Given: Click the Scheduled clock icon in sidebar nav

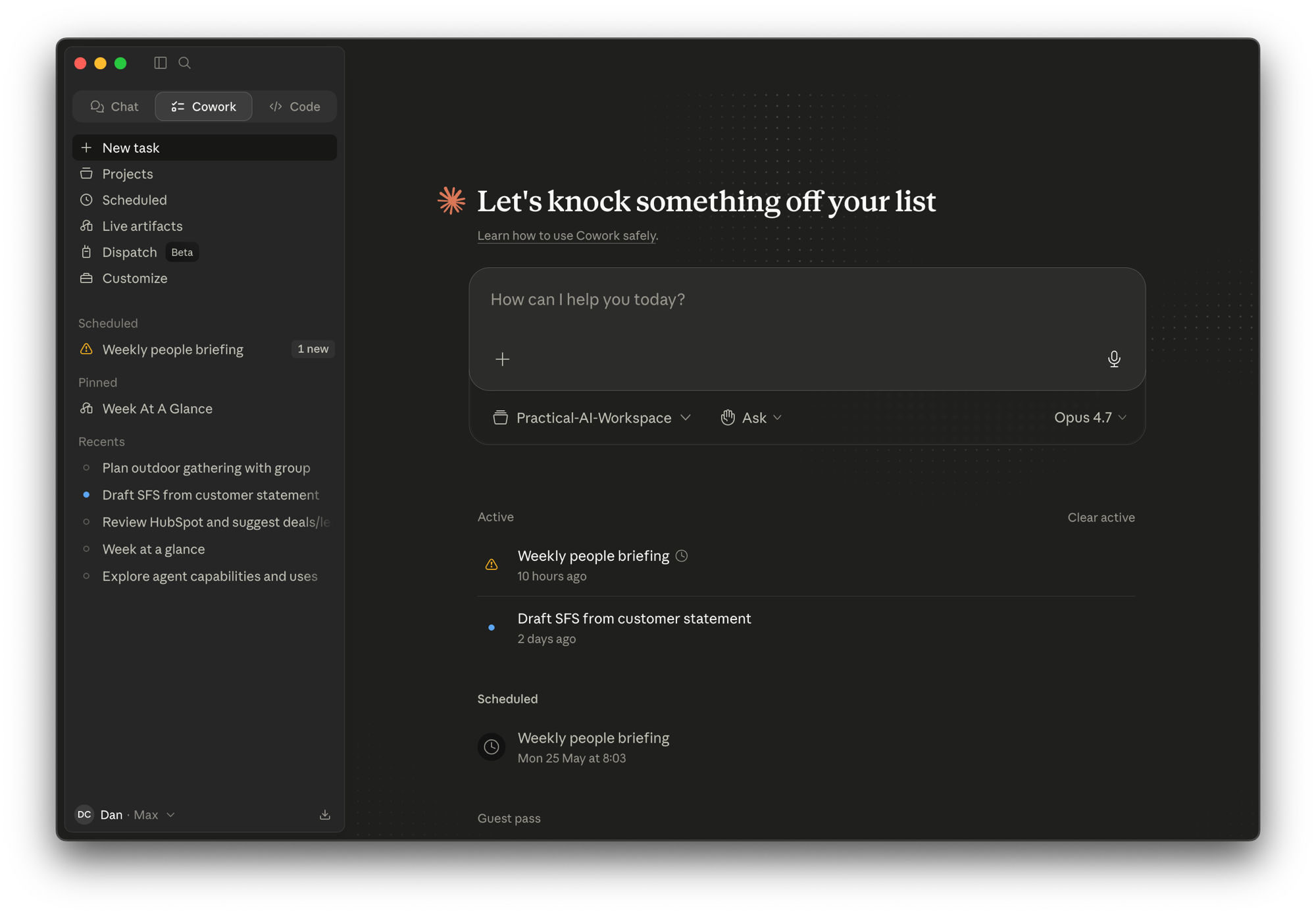Looking at the screenshot, I should 86,199.
